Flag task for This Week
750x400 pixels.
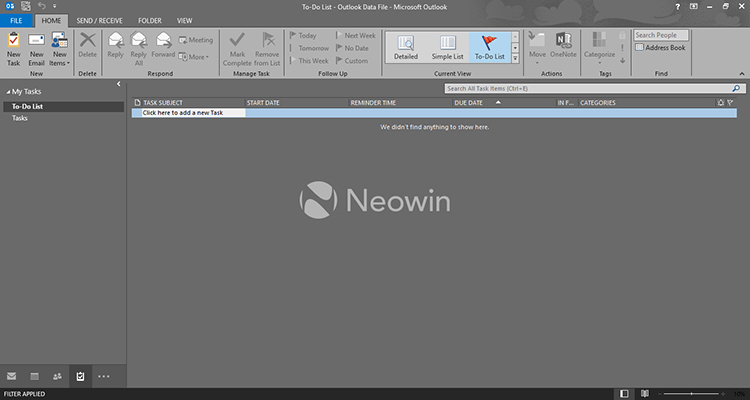click(x=309, y=61)
